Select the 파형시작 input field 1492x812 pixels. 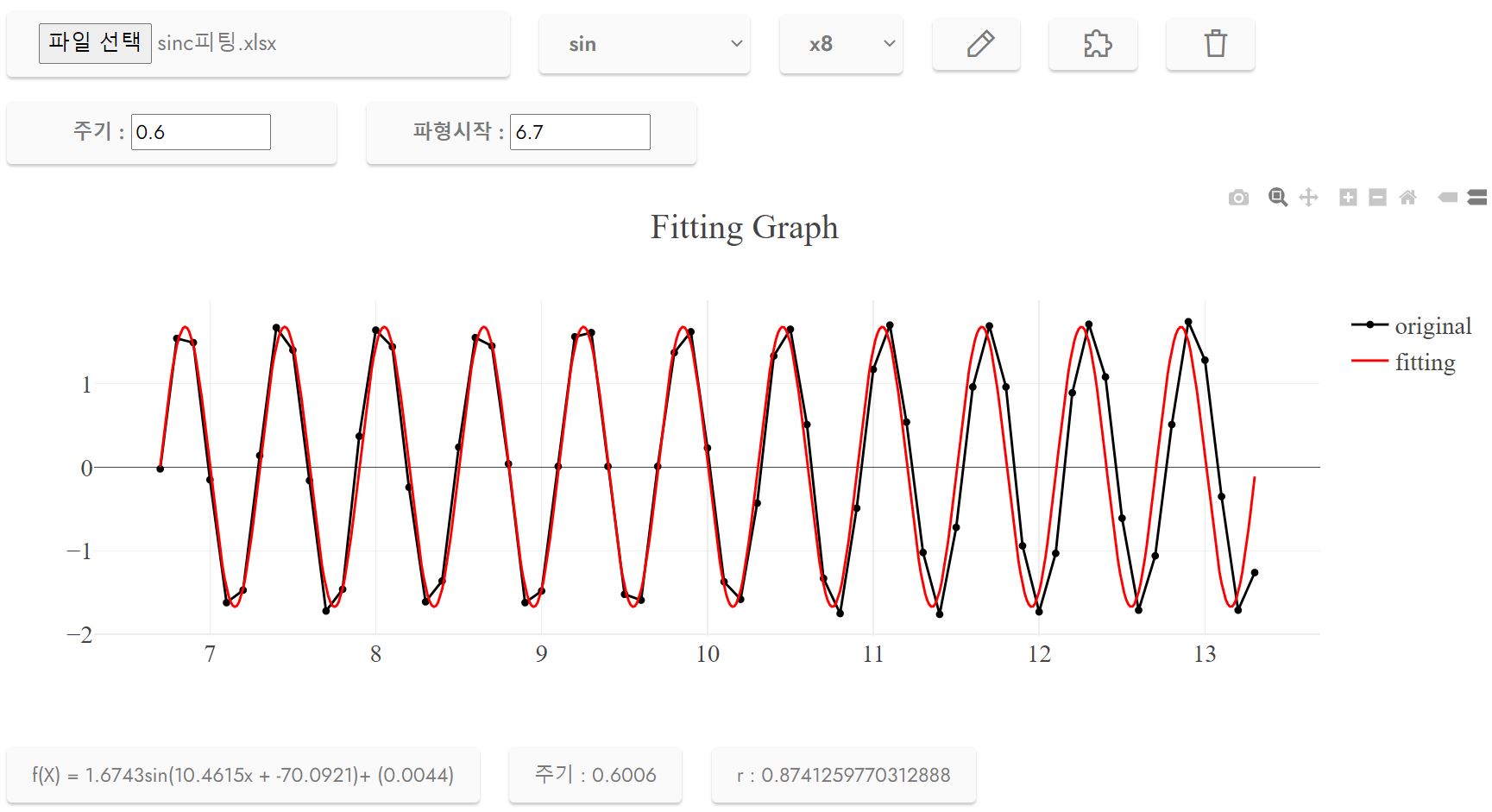(x=580, y=131)
